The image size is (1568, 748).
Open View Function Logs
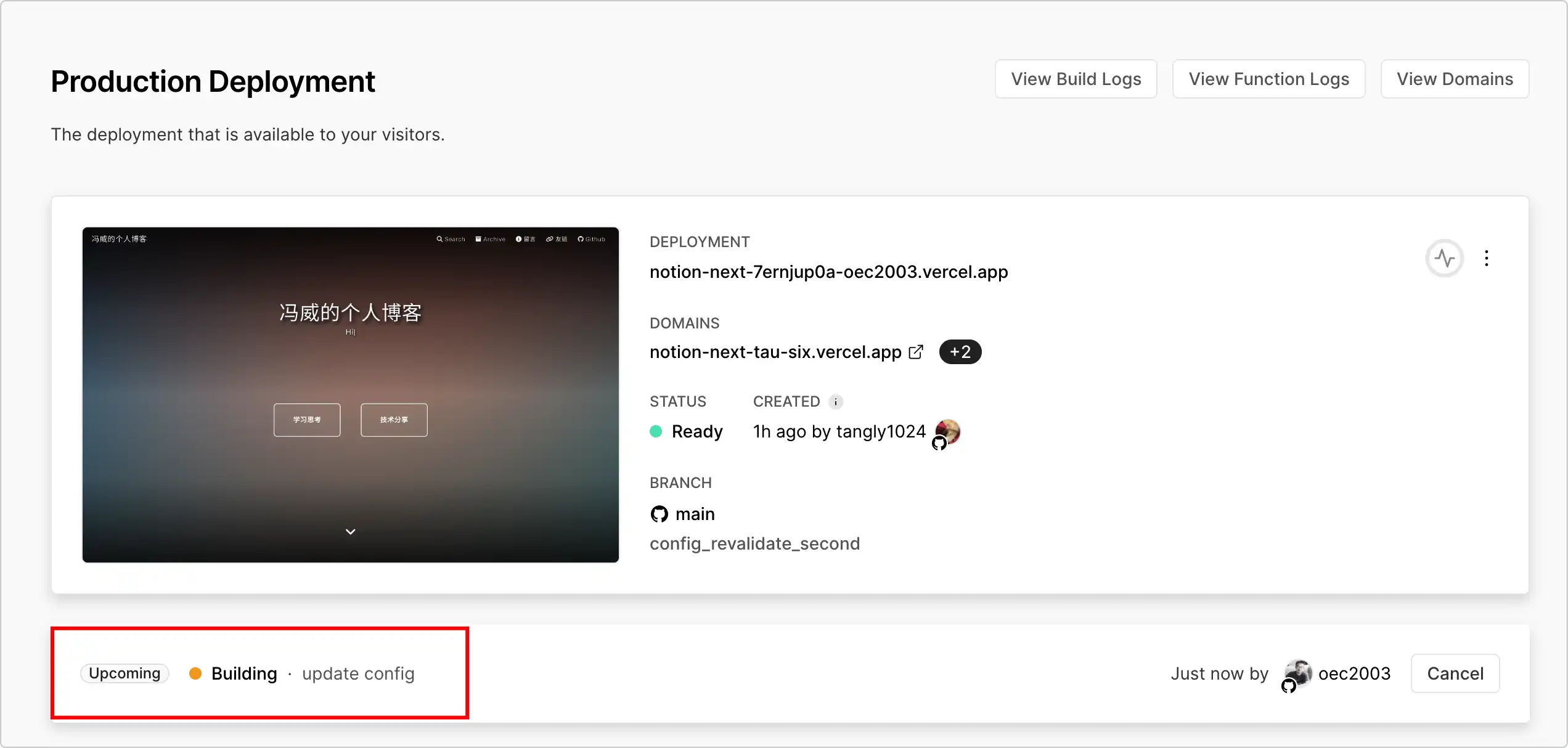[x=1268, y=79]
